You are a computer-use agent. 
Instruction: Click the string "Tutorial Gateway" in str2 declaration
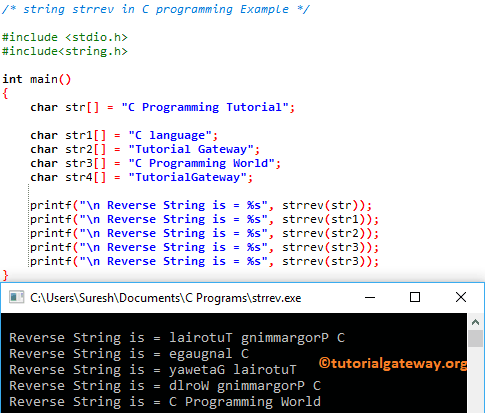tap(191, 149)
